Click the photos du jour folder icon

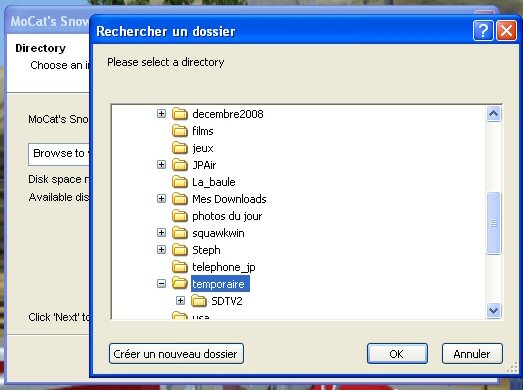pos(180,216)
